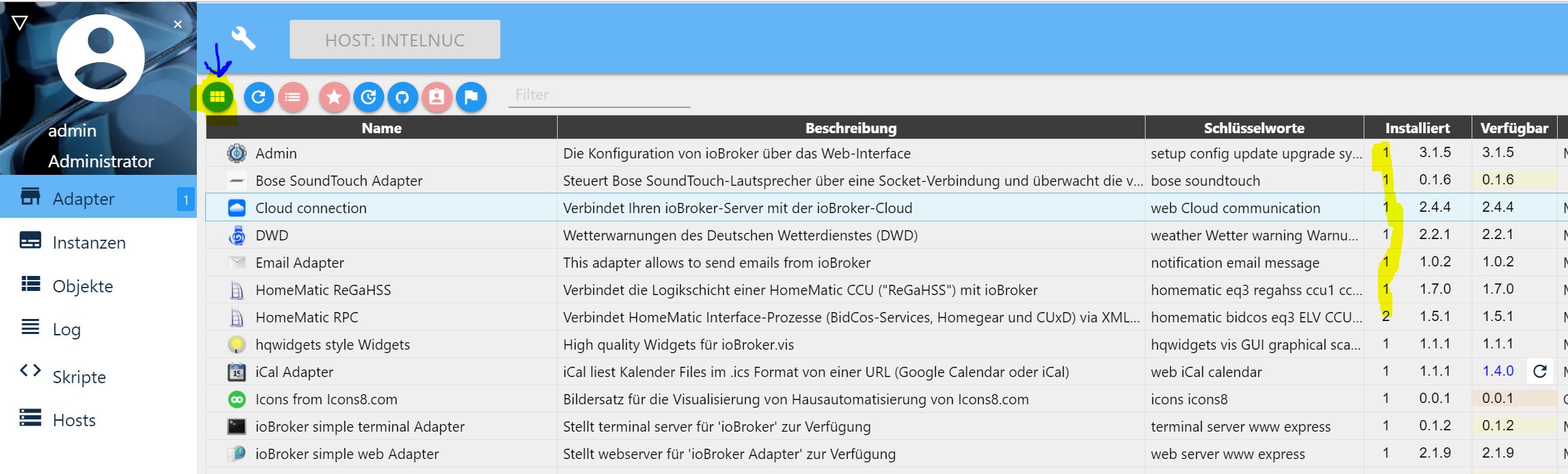Select the iCal Adapter name
The image size is (1568, 474).
point(295,372)
